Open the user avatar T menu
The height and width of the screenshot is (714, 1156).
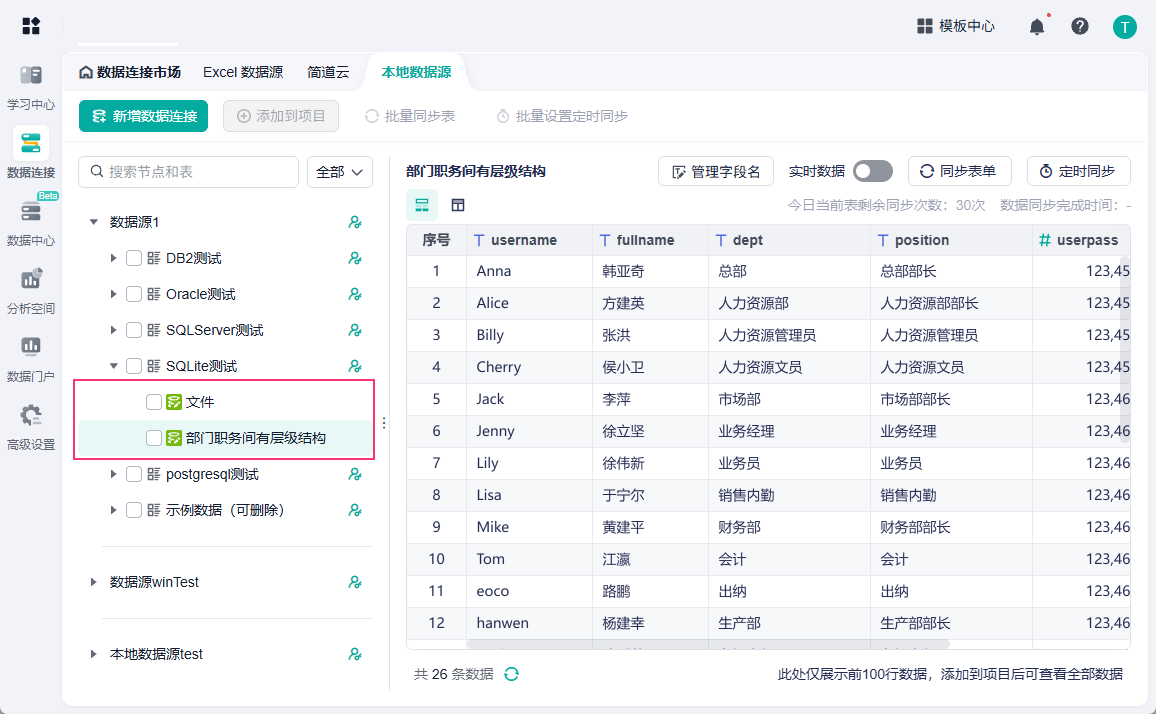1124,27
